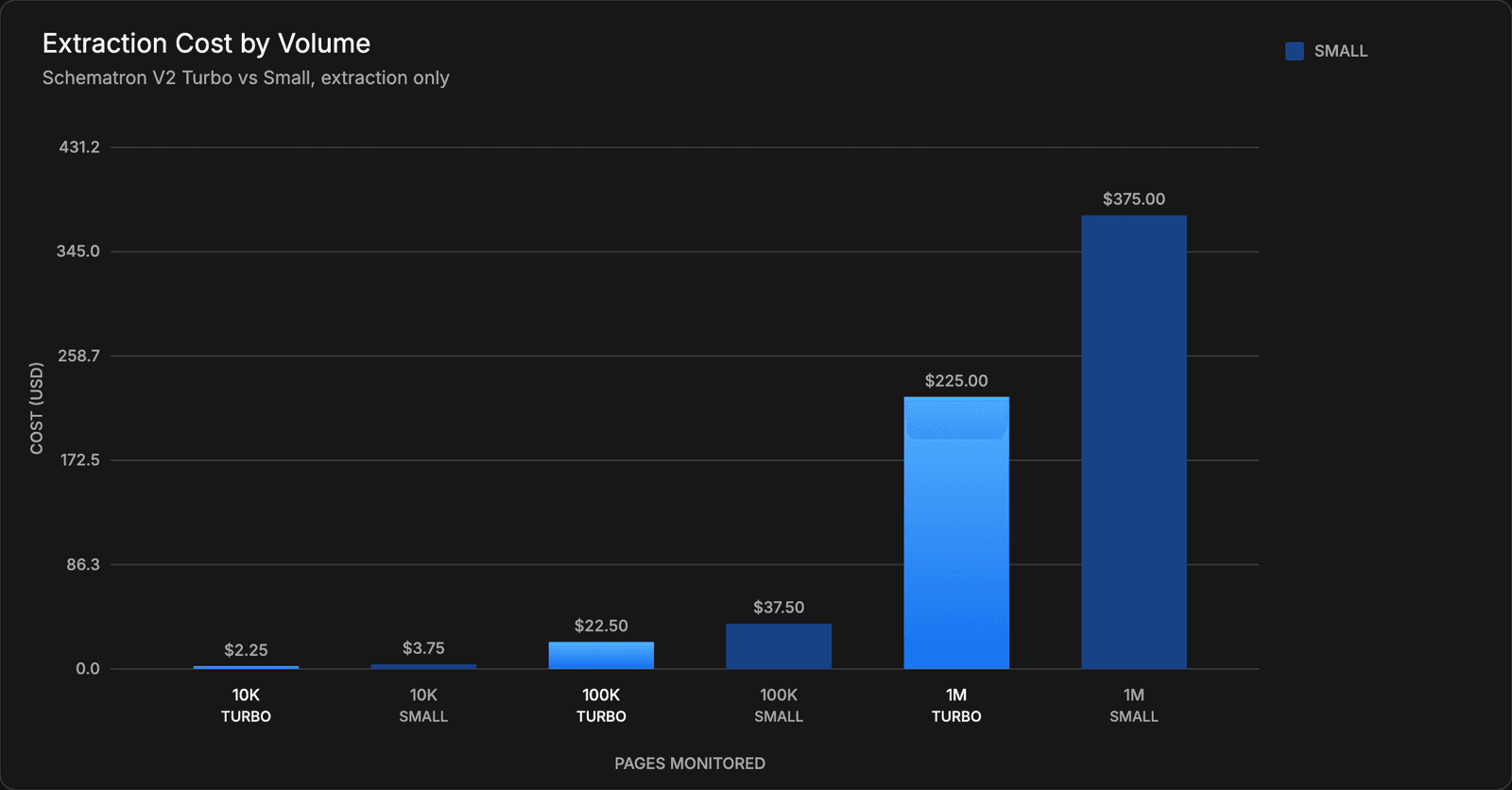Click the SMALL legend color swatch
Screen dimensions: 1512x790
point(1295,51)
